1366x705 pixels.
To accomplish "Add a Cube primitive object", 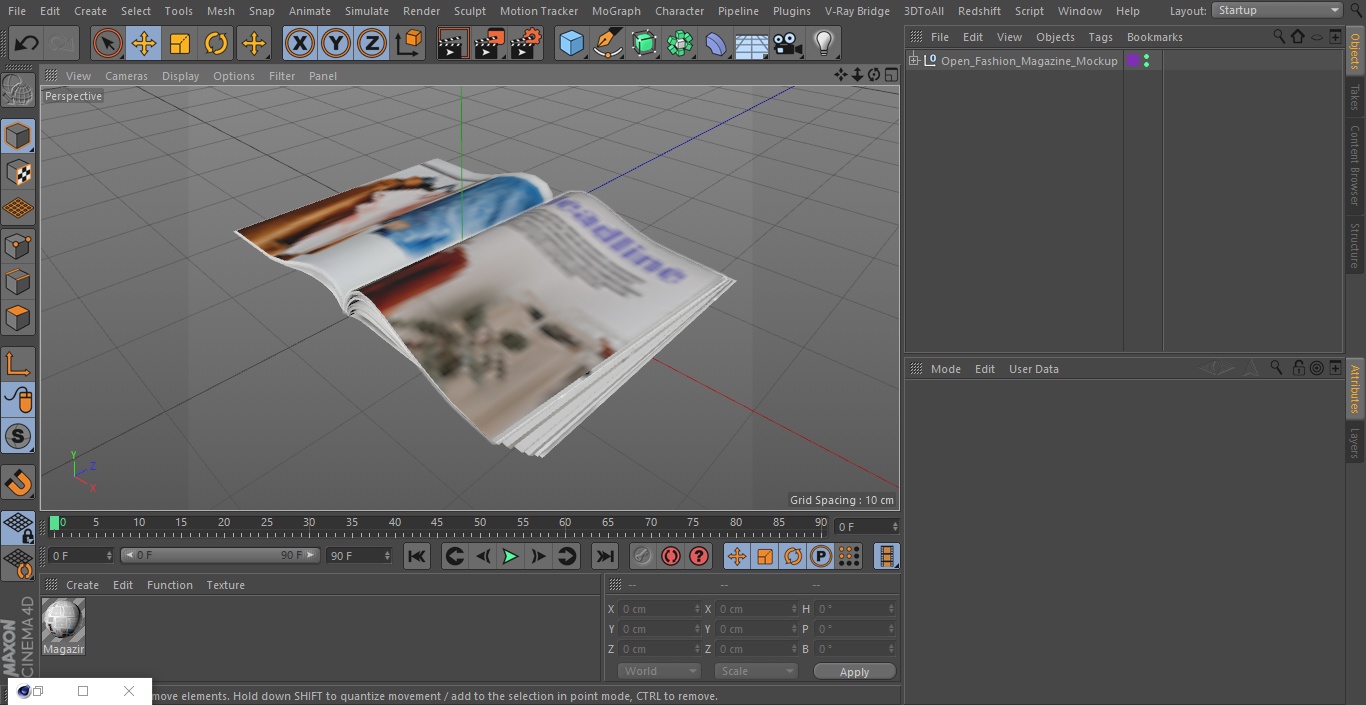I will [x=571, y=43].
